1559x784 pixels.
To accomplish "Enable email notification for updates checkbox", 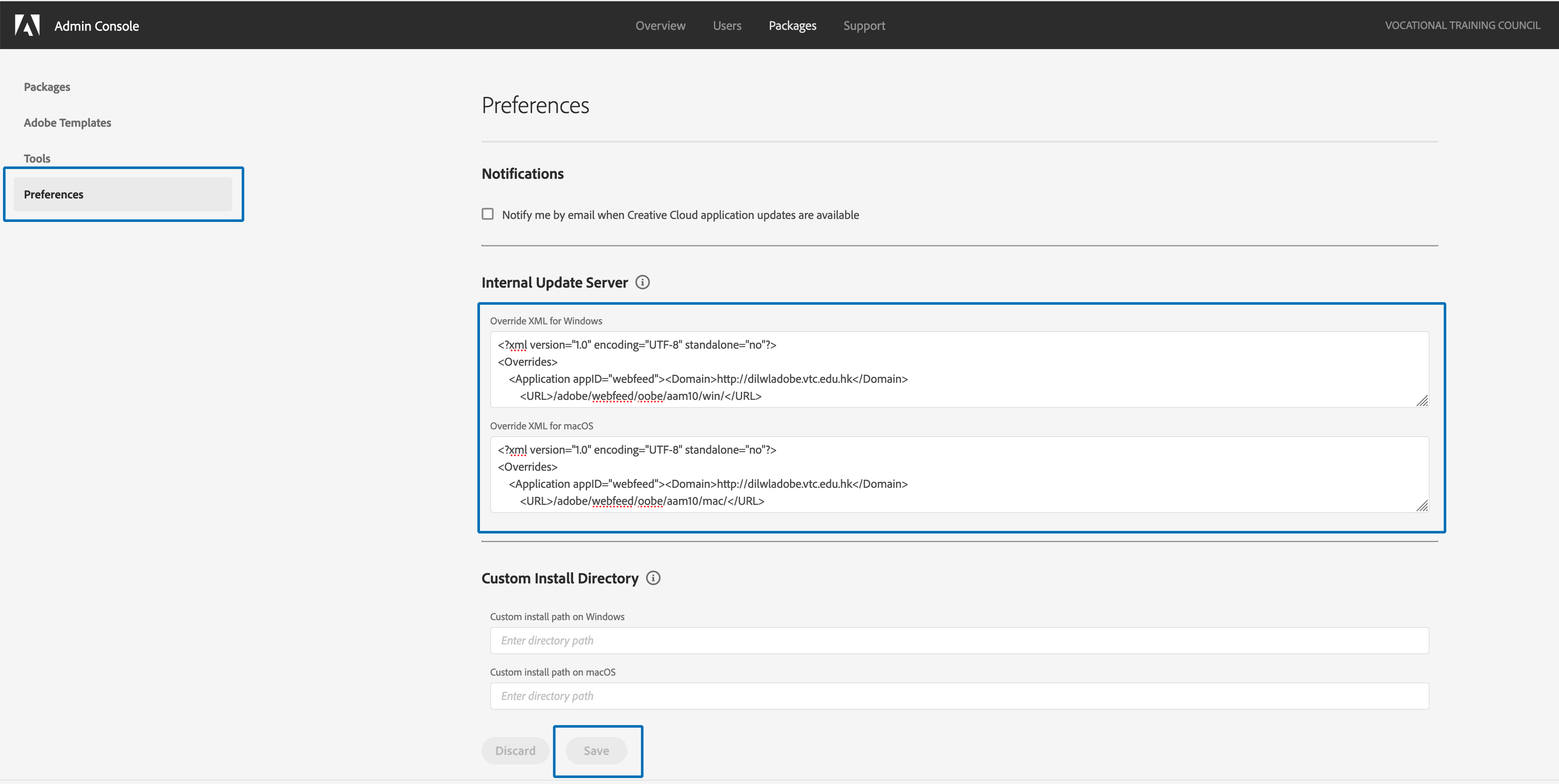I will 488,214.
